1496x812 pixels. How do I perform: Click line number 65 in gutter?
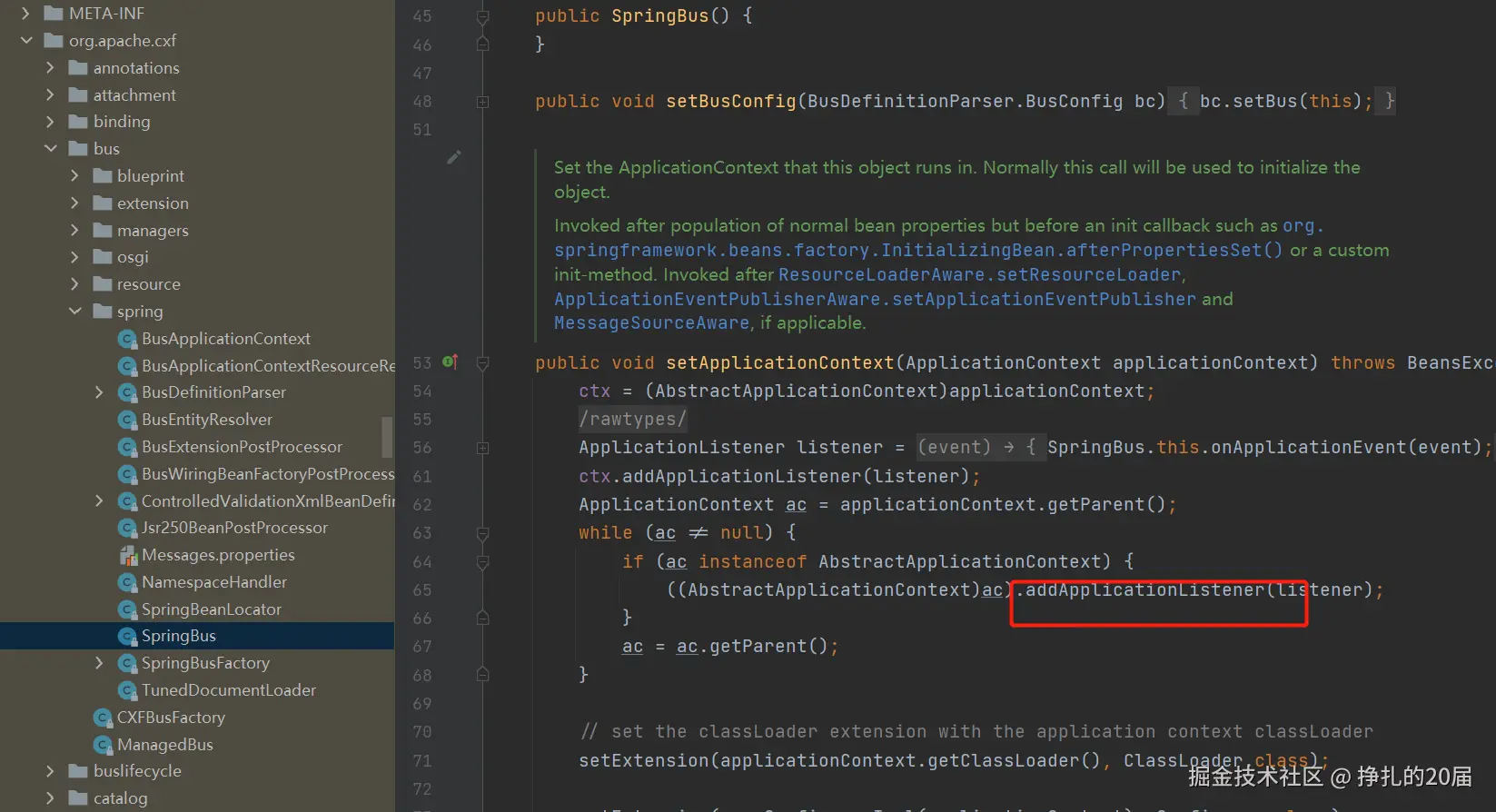422,590
